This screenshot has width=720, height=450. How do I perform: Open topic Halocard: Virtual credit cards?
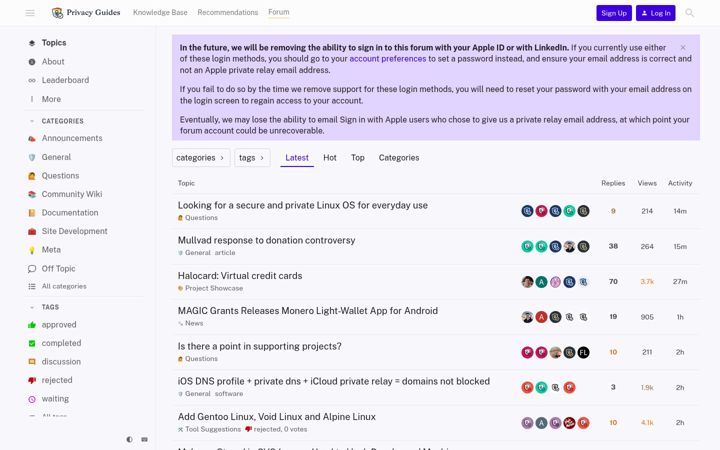coord(240,276)
